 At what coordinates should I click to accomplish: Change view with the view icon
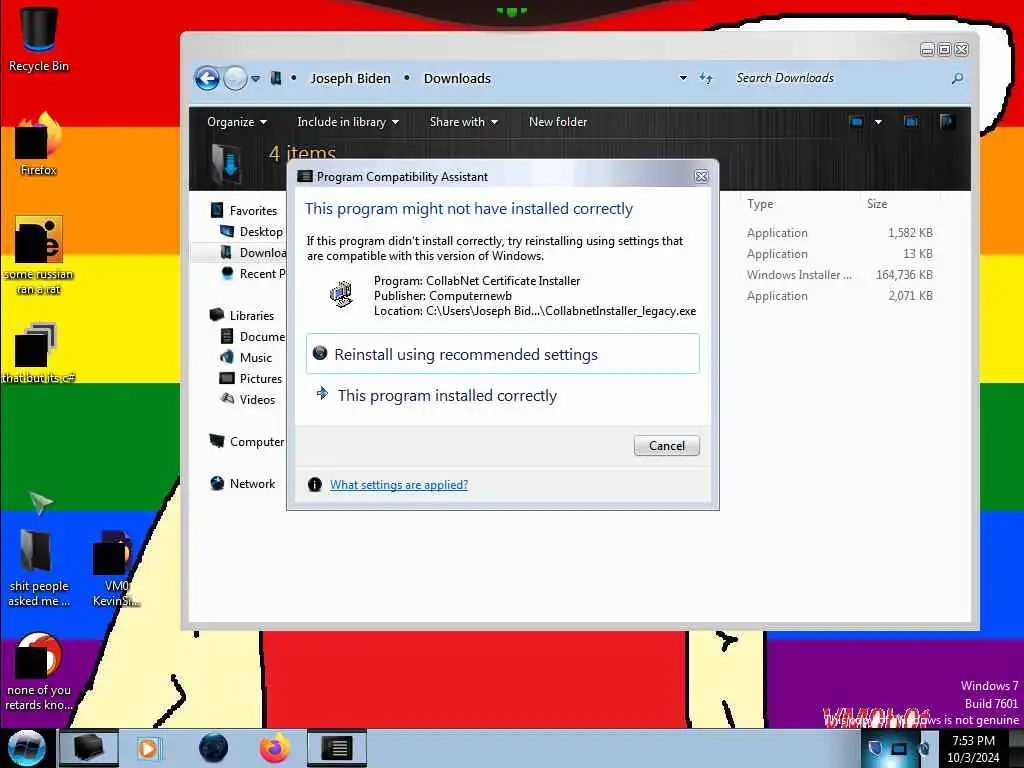[856, 121]
